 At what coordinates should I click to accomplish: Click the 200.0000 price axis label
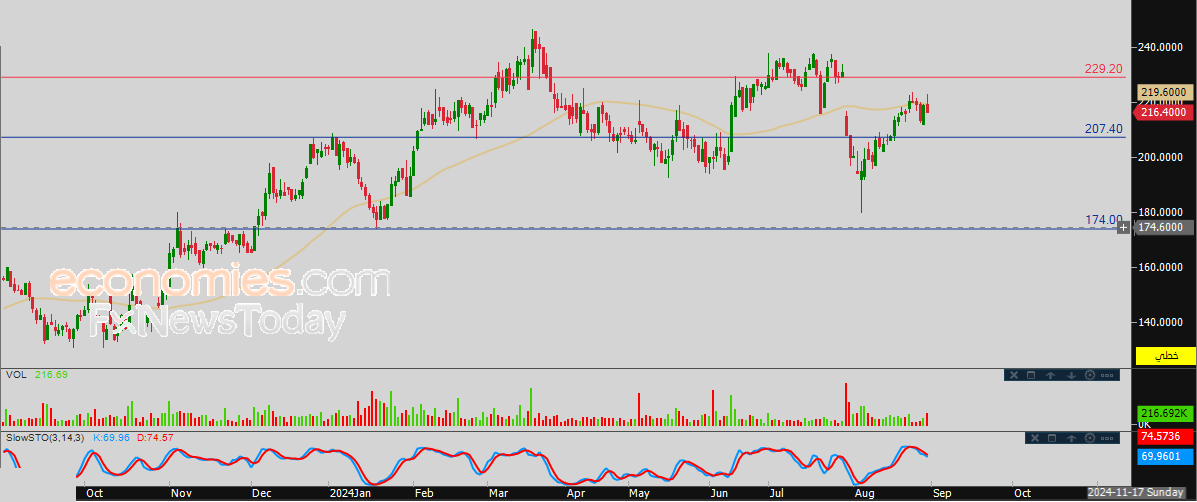click(1161, 157)
